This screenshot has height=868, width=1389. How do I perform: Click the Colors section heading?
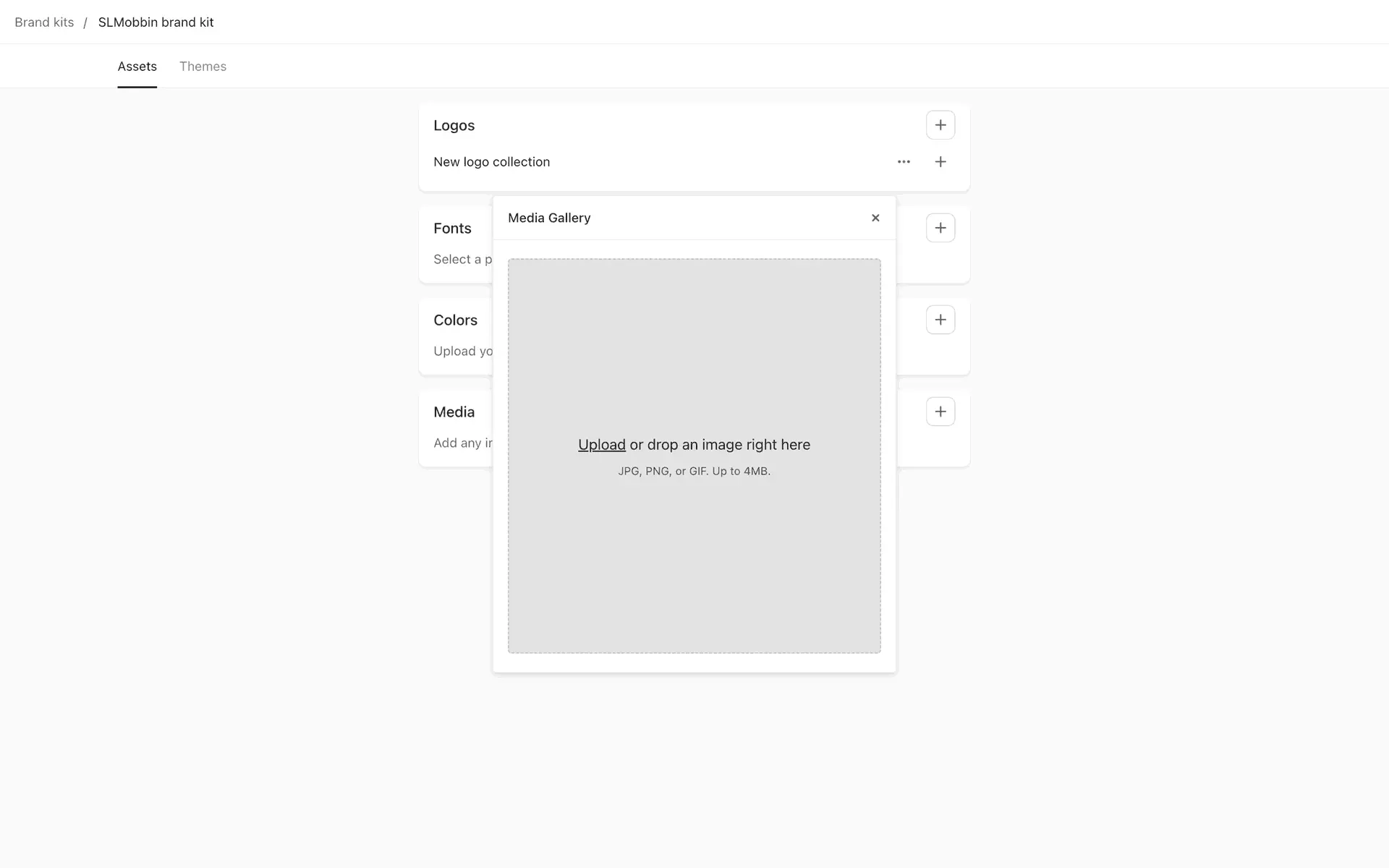click(455, 320)
